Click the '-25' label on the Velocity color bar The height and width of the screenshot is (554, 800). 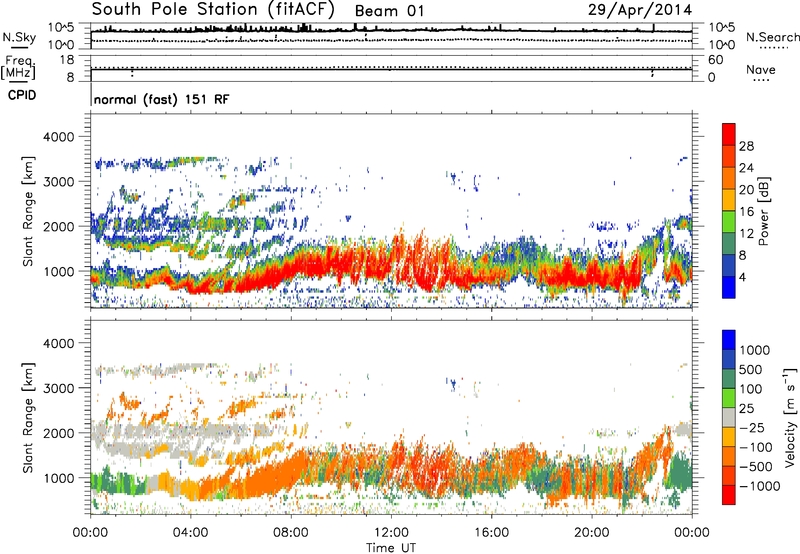click(752, 428)
